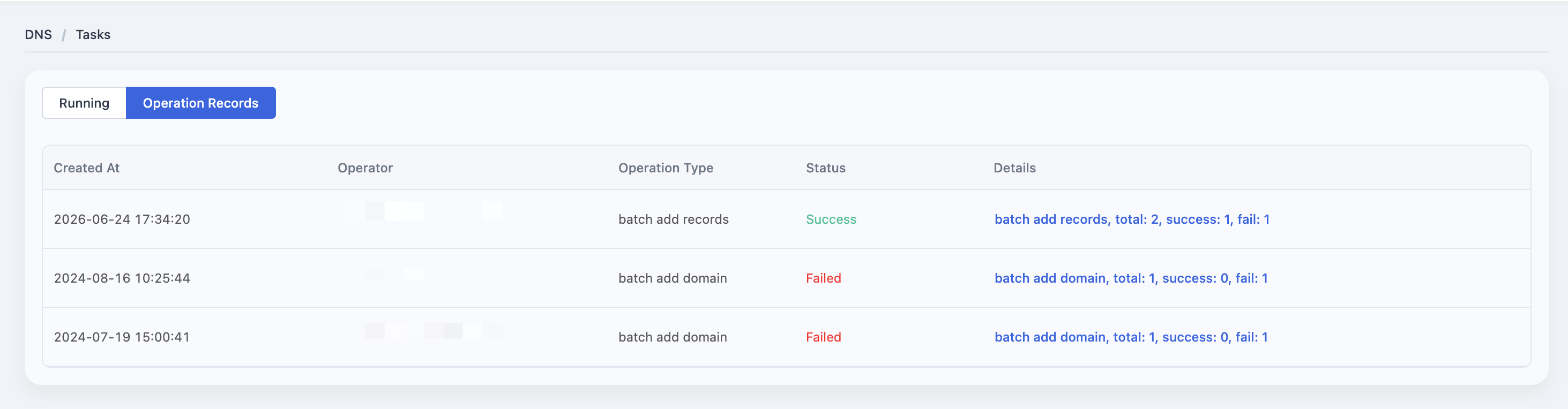Click the Details column header

click(1014, 168)
